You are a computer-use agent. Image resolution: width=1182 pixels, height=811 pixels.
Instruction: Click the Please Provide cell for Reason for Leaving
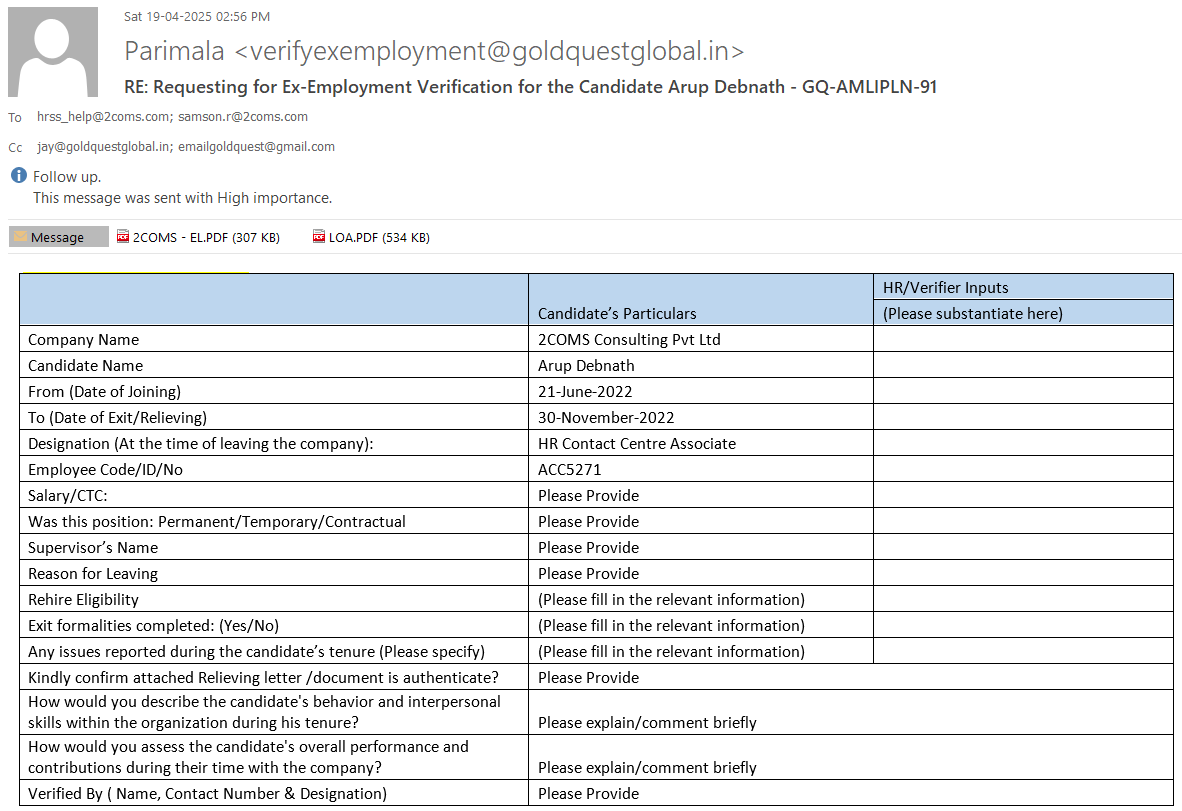pyautogui.click(x=588, y=573)
